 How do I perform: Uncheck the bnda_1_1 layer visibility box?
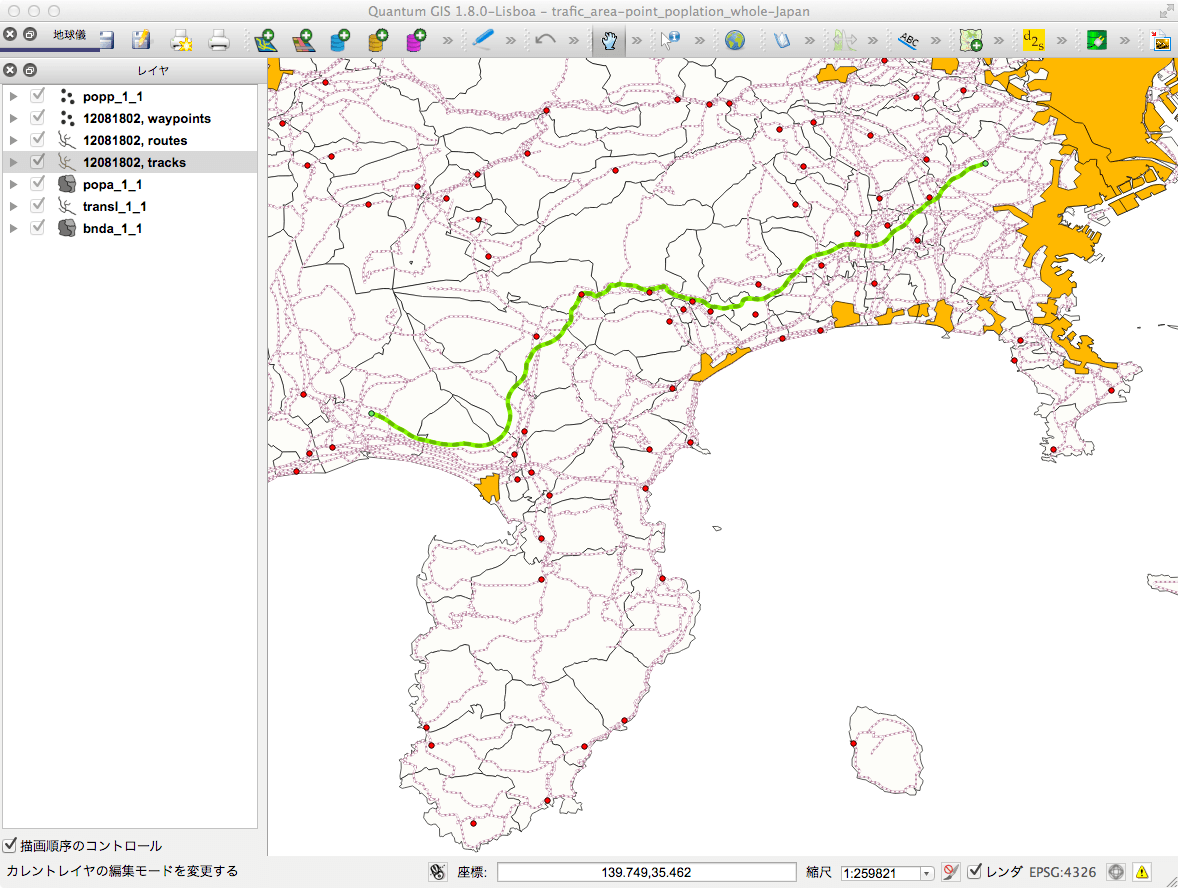click(x=38, y=228)
